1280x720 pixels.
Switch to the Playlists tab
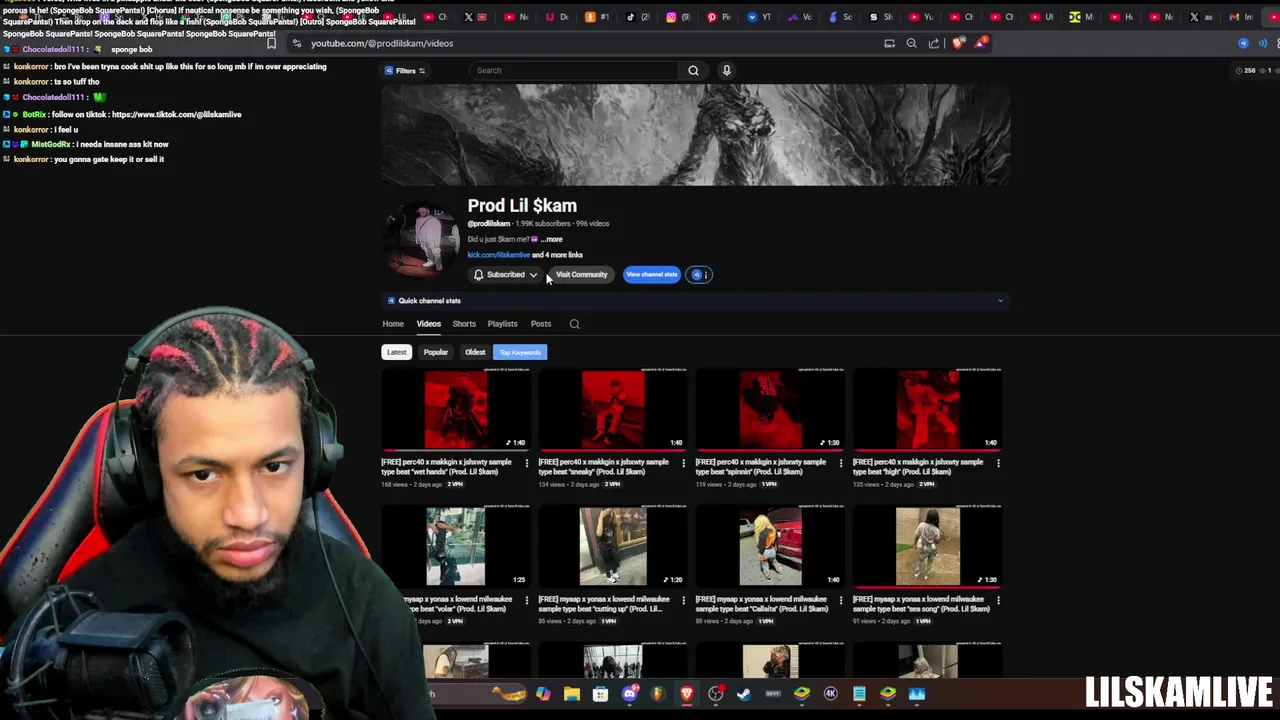502,324
